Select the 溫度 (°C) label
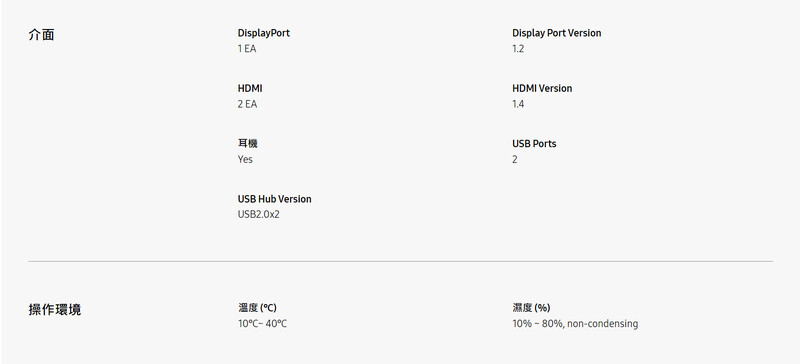 tap(257, 308)
